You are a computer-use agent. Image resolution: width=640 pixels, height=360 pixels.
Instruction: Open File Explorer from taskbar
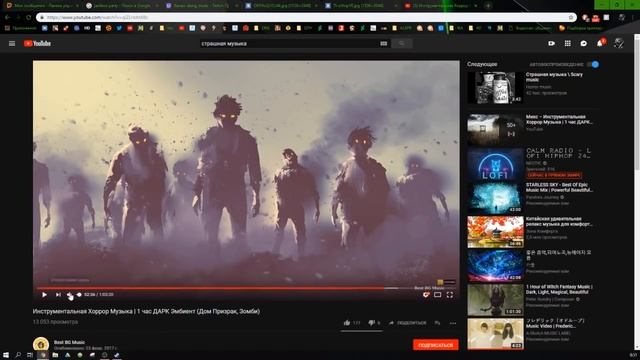click(x=55, y=355)
